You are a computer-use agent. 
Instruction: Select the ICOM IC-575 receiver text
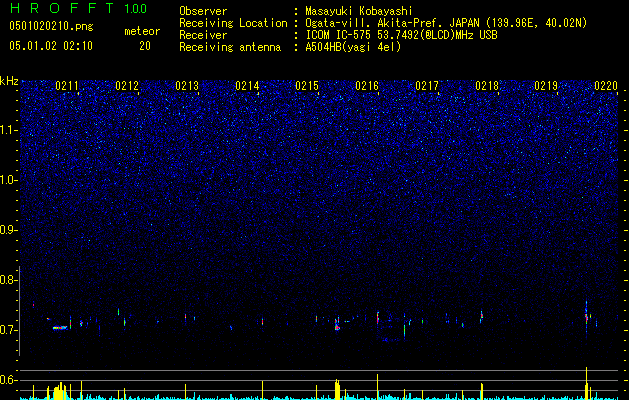[401, 35]
